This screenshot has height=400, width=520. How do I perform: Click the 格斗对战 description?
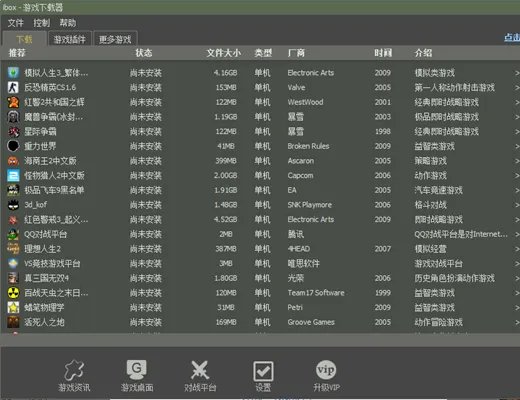pos(431,205)
